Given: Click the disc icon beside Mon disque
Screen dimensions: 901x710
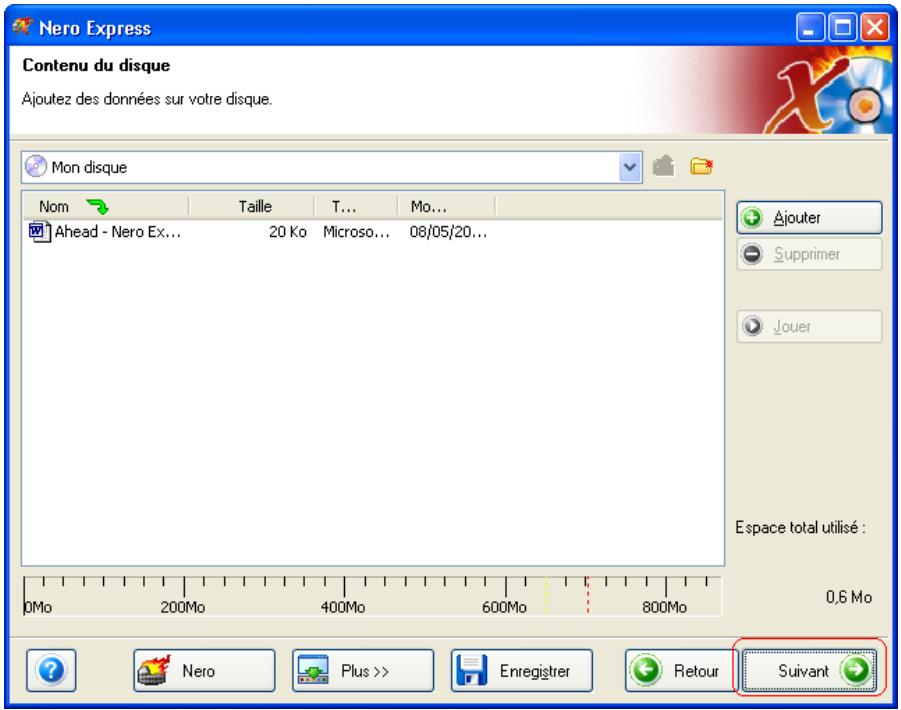Looking at the screenshot, I should click(36, 167).
